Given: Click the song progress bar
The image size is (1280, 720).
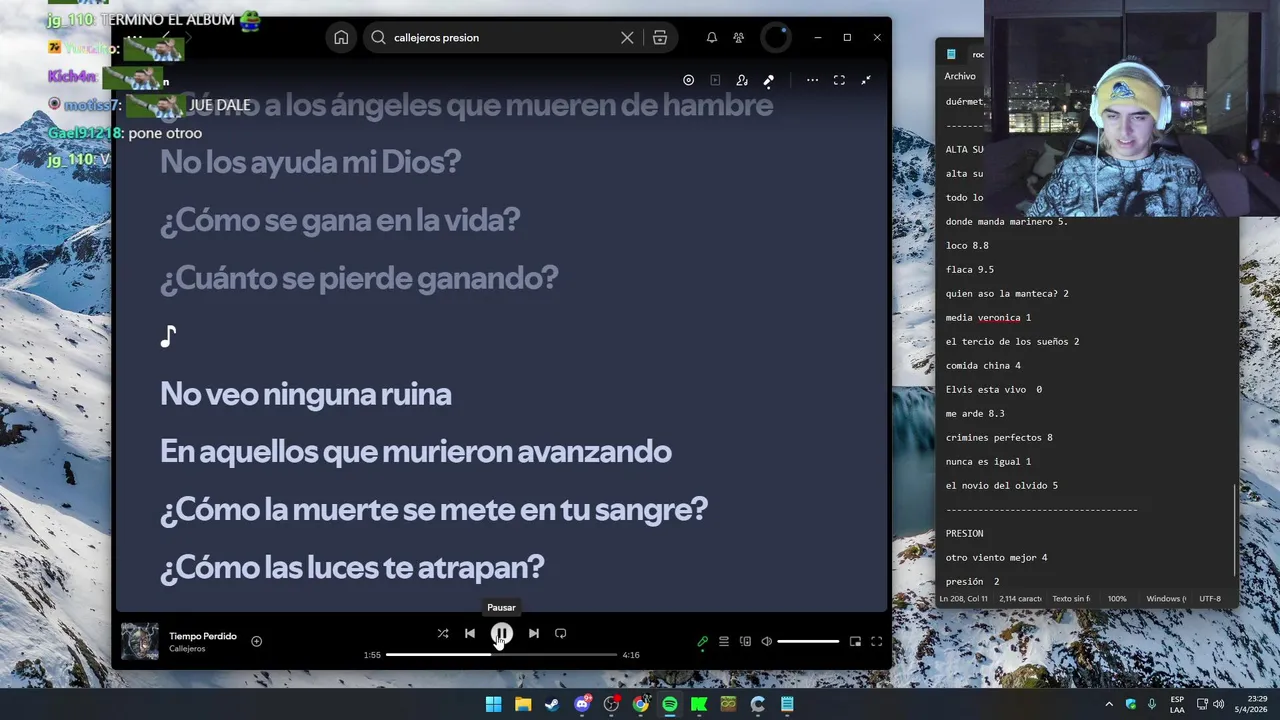Looking at the screenshot, I should pyautogui.click(x=501, y=655).
